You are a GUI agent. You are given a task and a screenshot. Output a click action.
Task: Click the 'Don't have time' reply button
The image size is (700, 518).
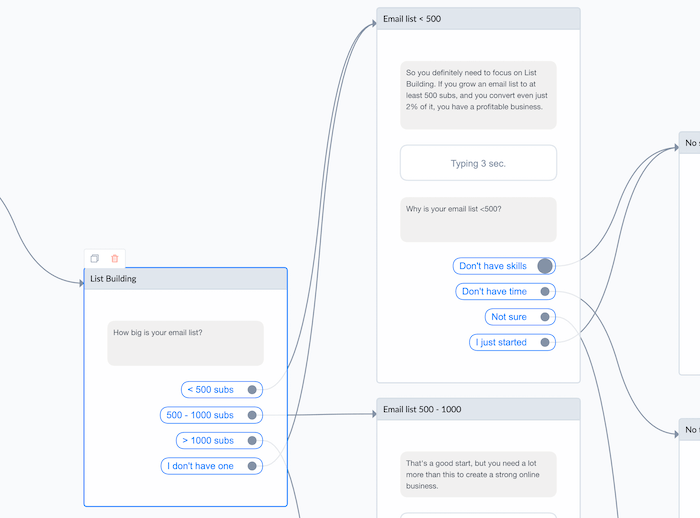[505, 292]
